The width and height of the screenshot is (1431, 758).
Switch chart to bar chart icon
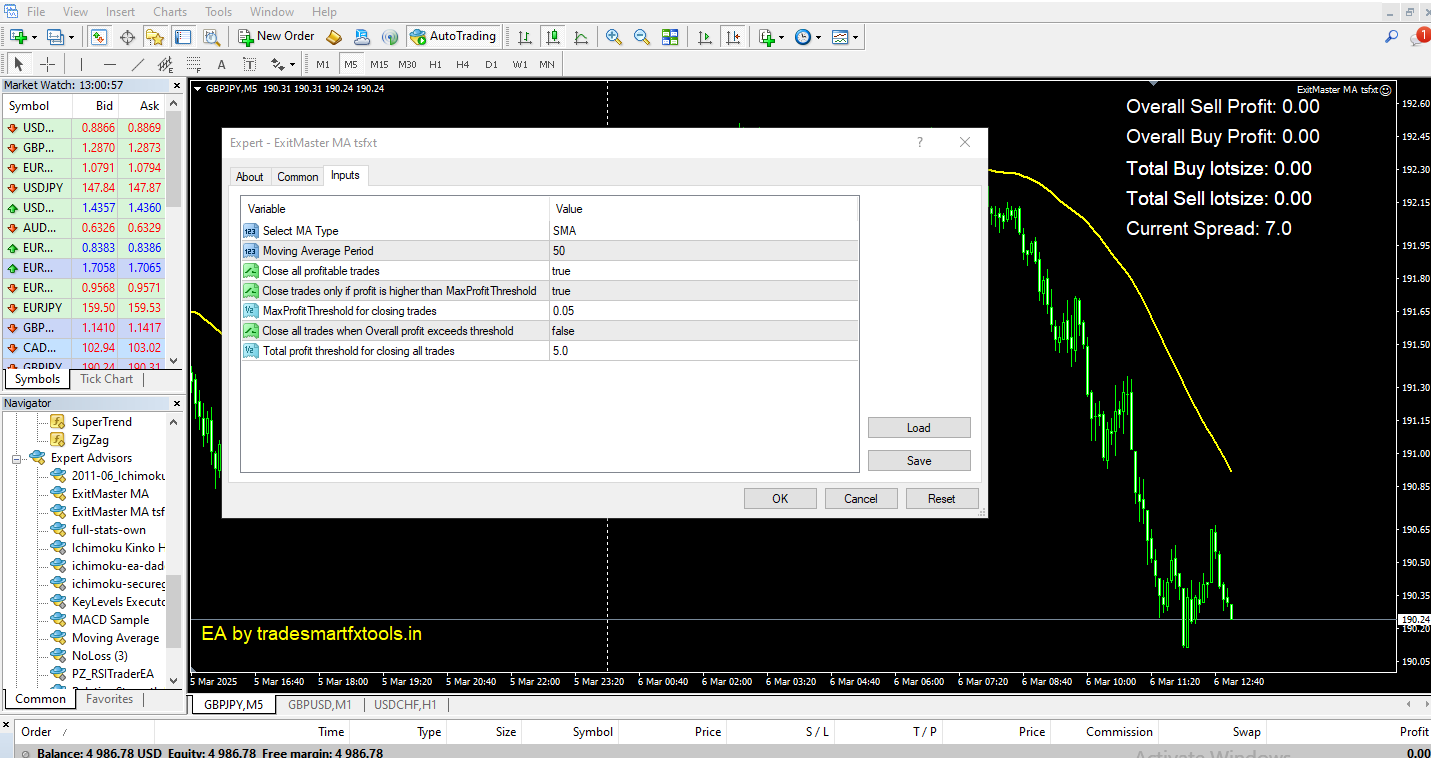point(524,37)
